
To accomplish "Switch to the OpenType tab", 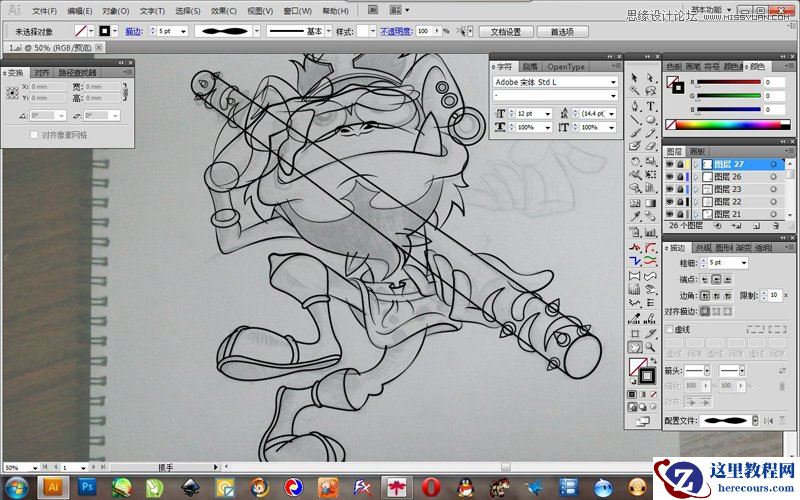I will 566,66.
